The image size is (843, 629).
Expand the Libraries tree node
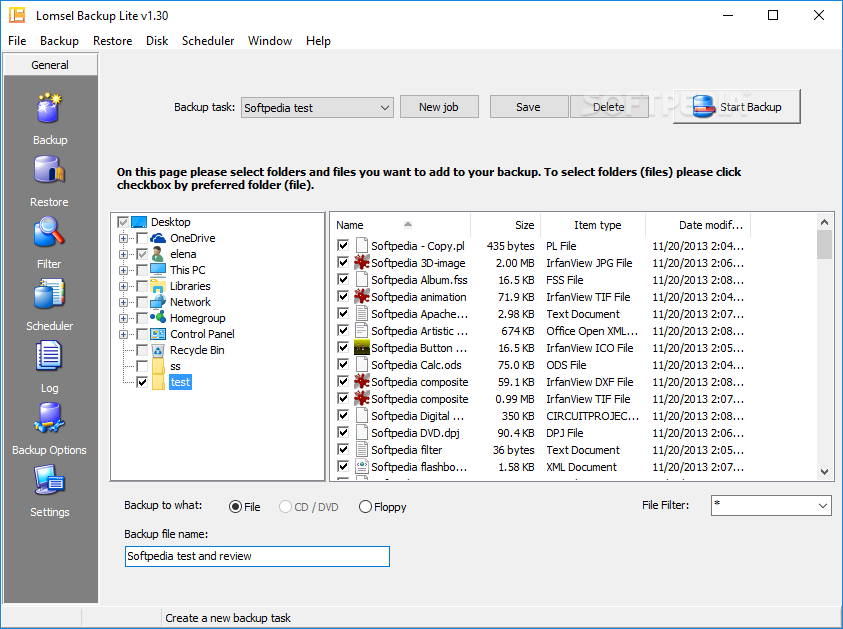pos(123,286)
